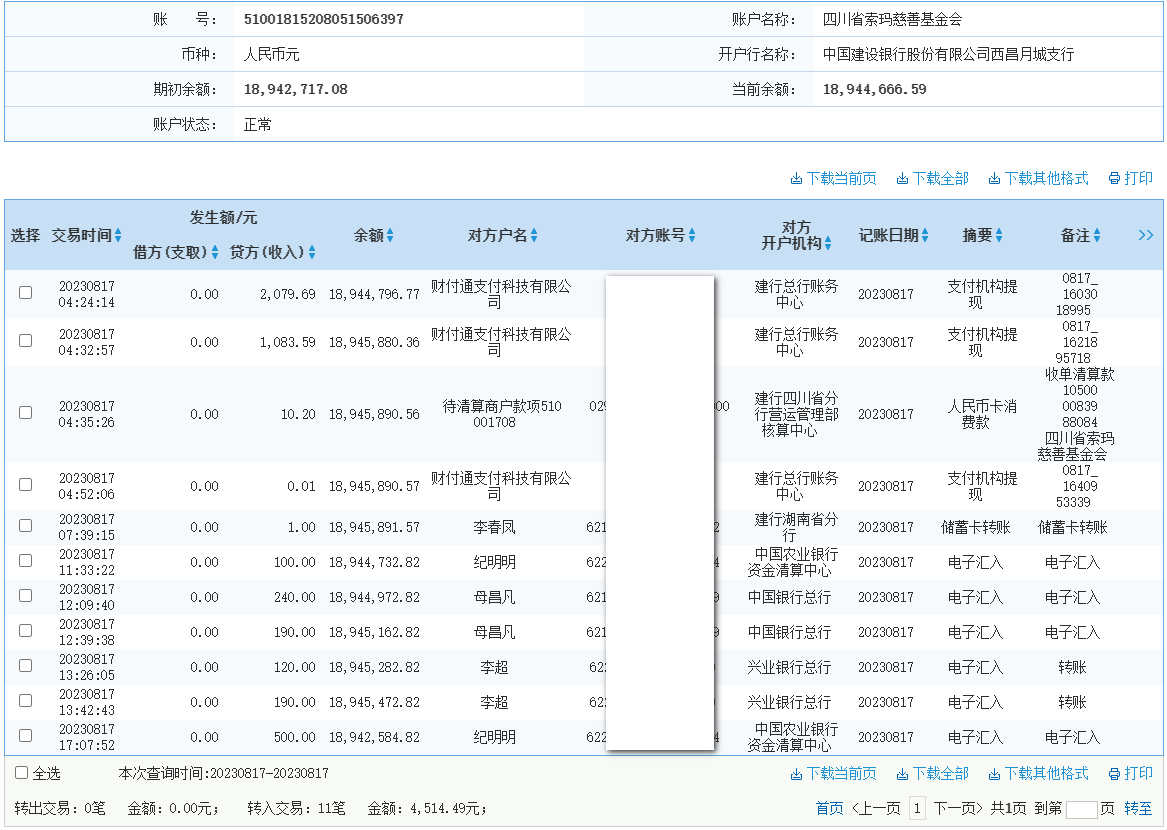
Task: Click 人民币卡消费款 summary cell
Action: pos(982,415)
